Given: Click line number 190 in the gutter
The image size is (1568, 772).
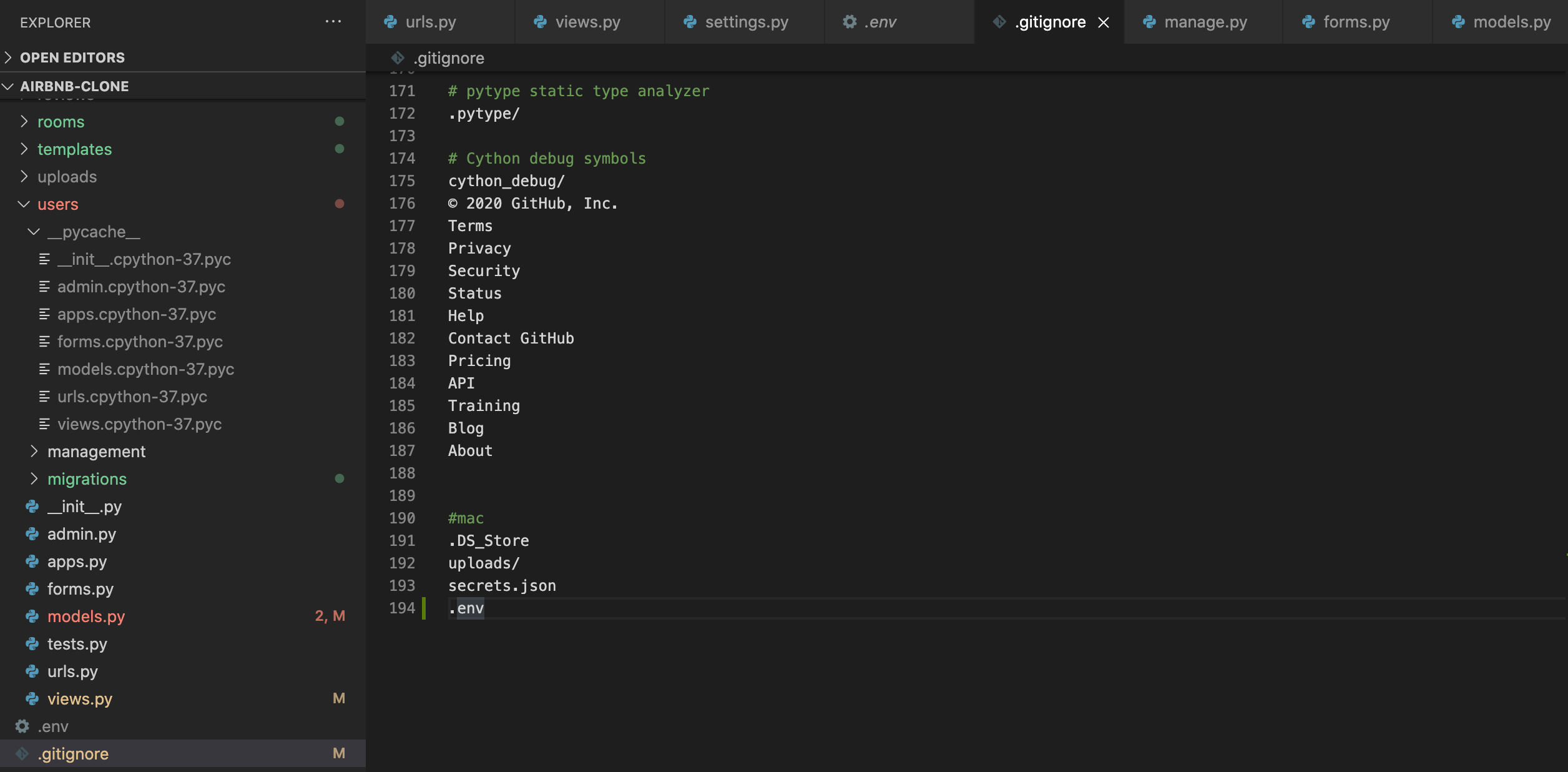Looking at the screenshot, I should click(402, 518).
